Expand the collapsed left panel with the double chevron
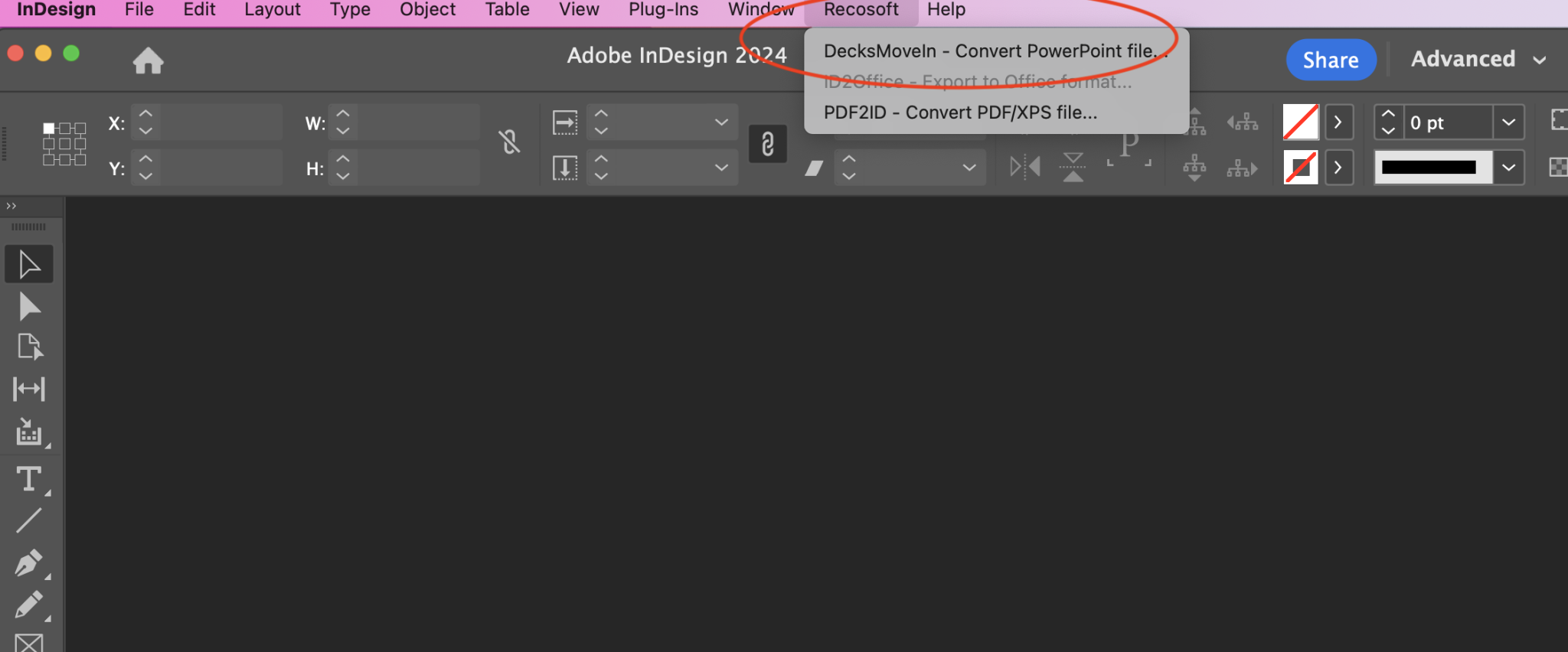Image resolution: width=1568 pixels, height=652 pixels. (x=11, y=205)
